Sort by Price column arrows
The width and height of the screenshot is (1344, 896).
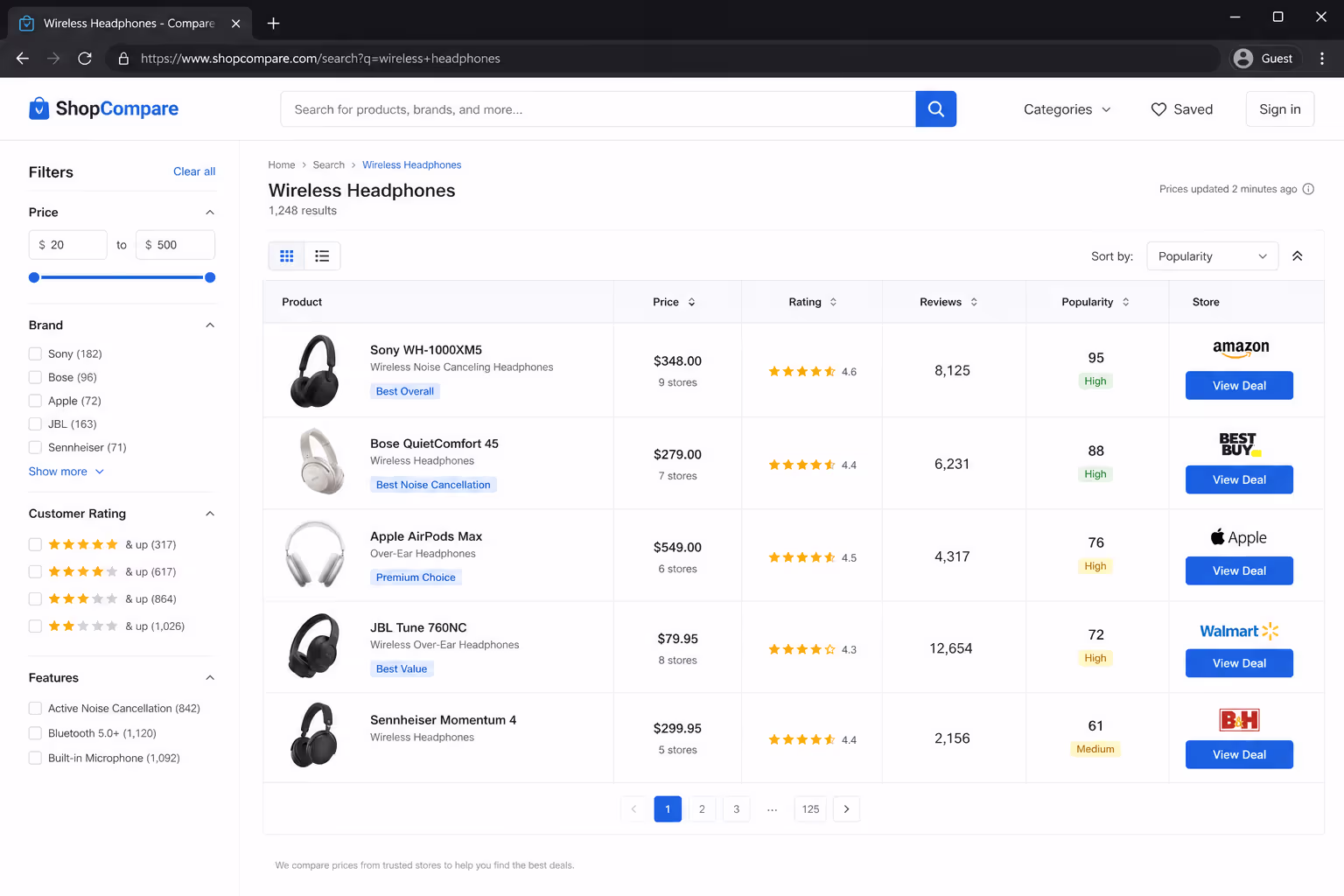tap(691, 302)
